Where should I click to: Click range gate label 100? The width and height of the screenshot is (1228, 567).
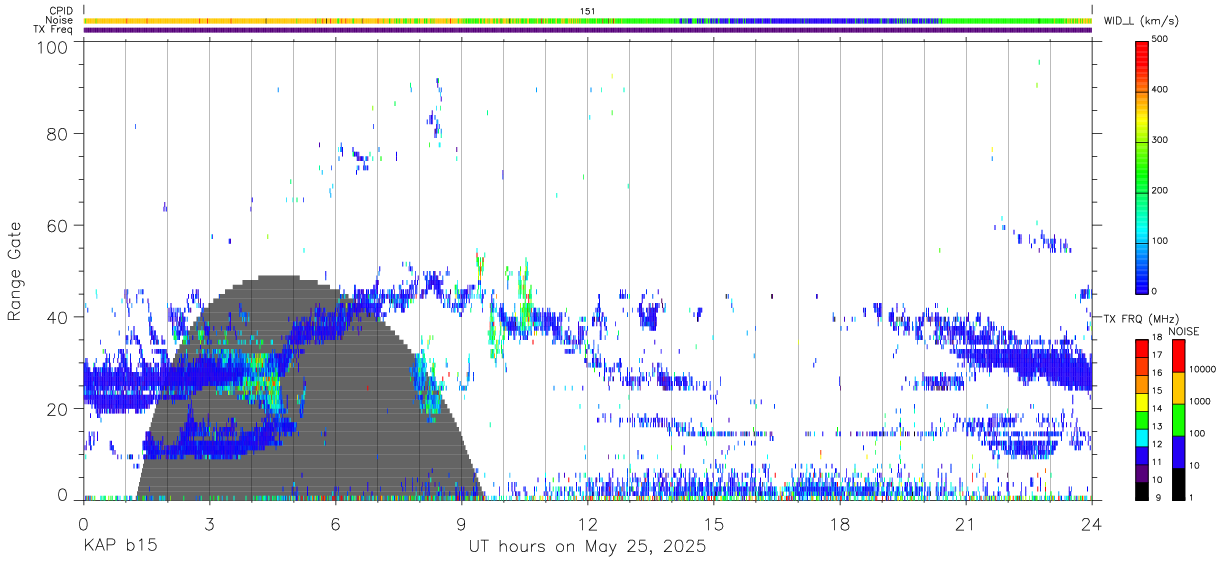tap(52, 46)
